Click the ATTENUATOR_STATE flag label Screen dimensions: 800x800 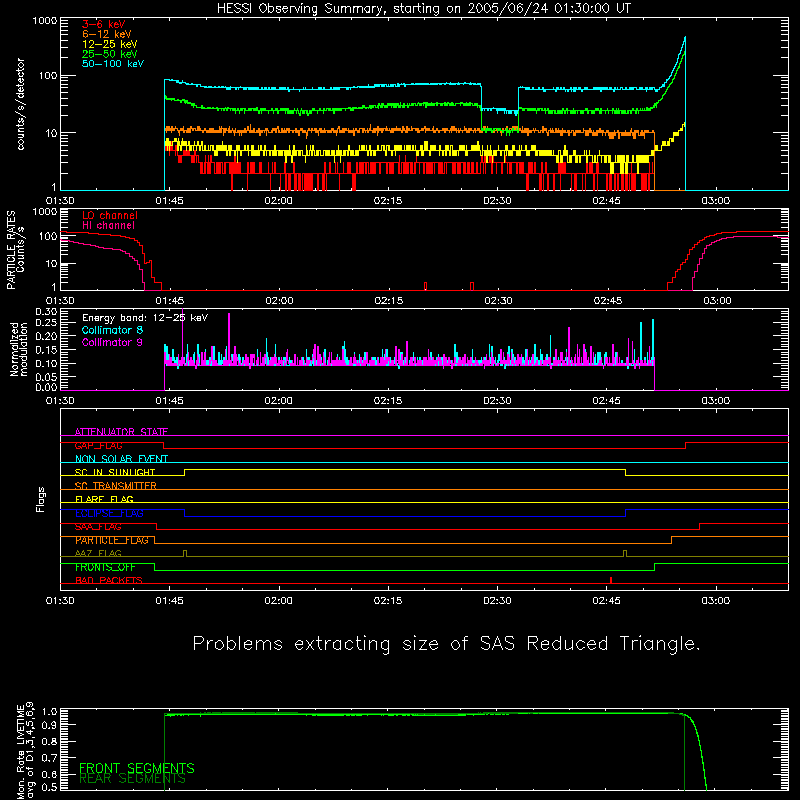pos(121,432)
